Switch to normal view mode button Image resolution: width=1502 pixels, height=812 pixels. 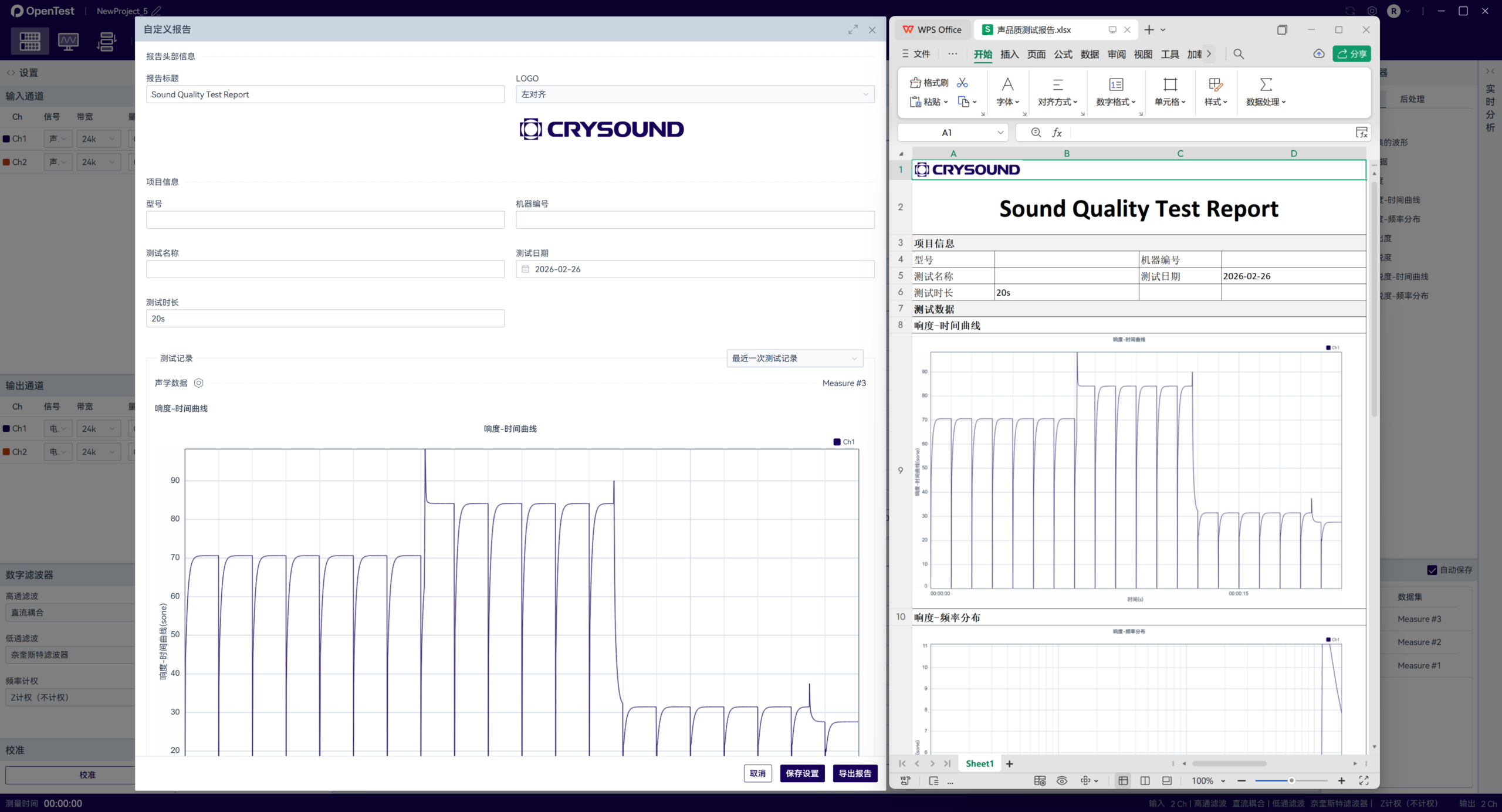tap(1123, 780)
